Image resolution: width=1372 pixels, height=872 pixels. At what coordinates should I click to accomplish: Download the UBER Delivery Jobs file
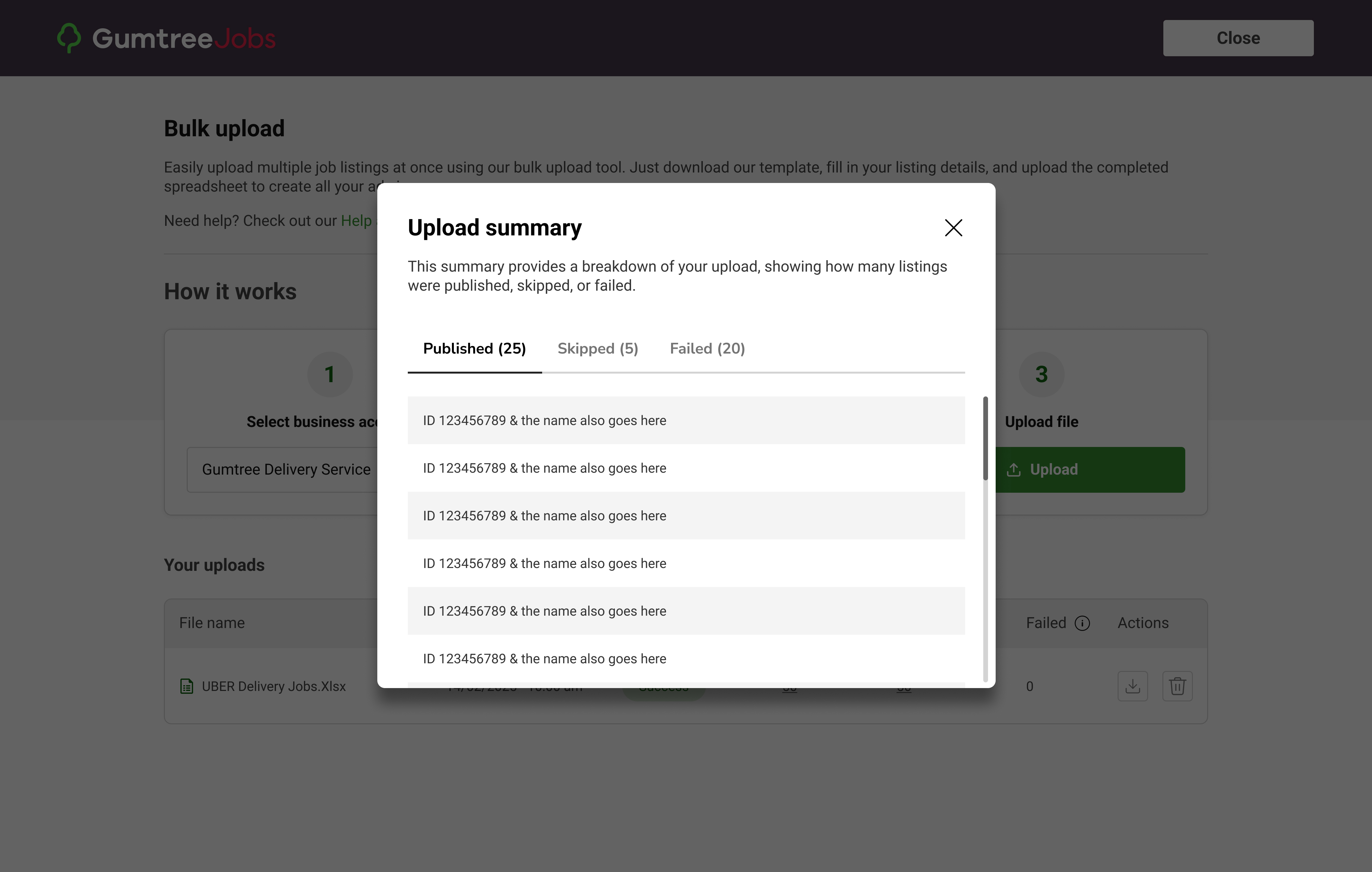coord(1132,686)
